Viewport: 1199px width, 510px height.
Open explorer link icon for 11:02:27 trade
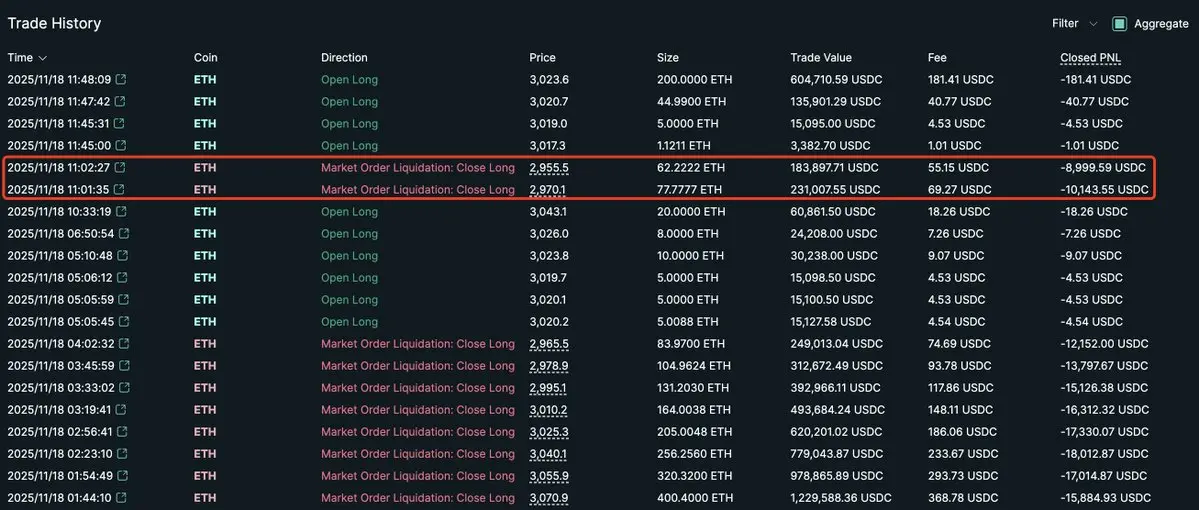[120, 167]
